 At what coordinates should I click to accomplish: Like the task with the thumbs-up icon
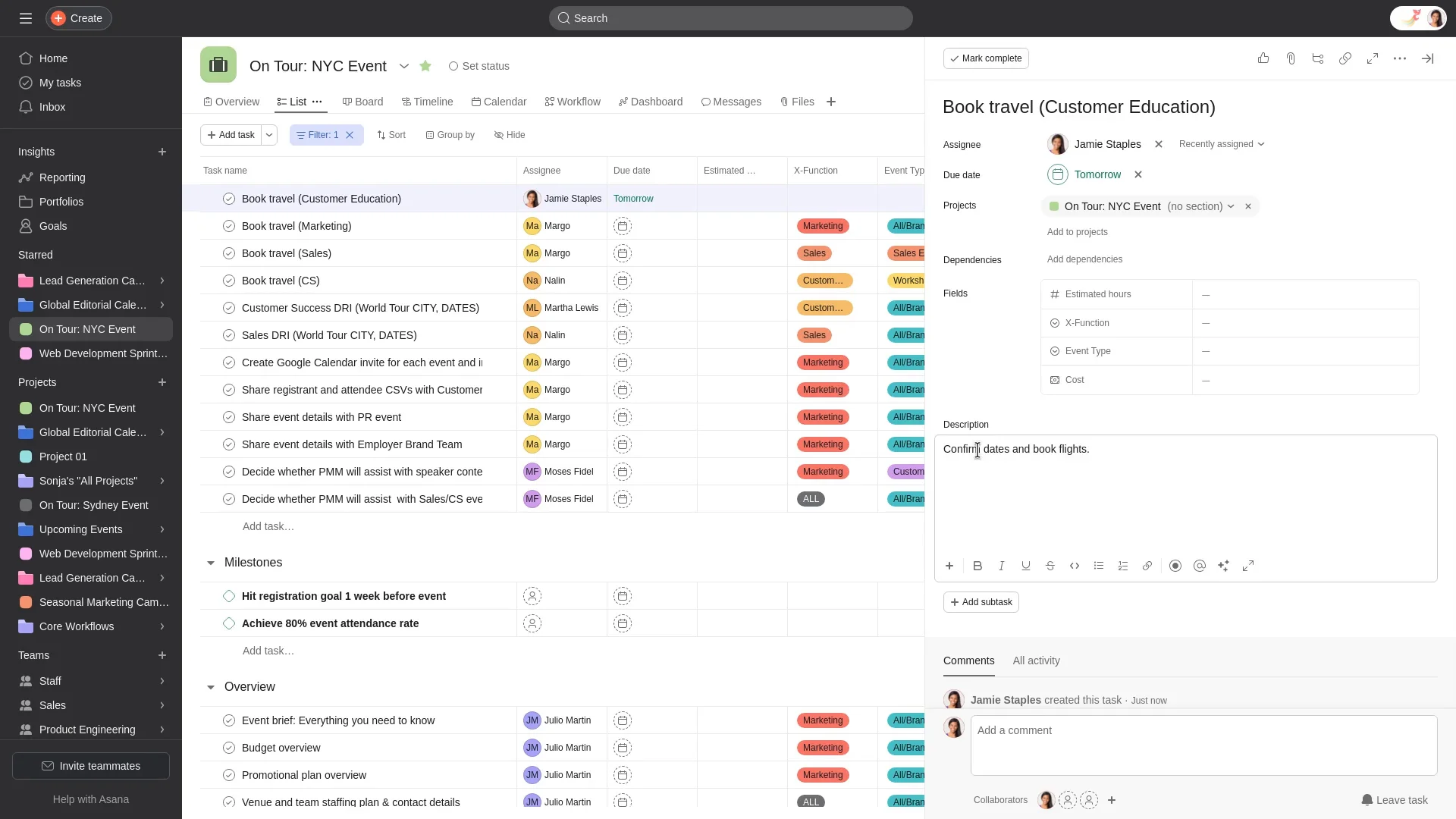click(1263, 58)
